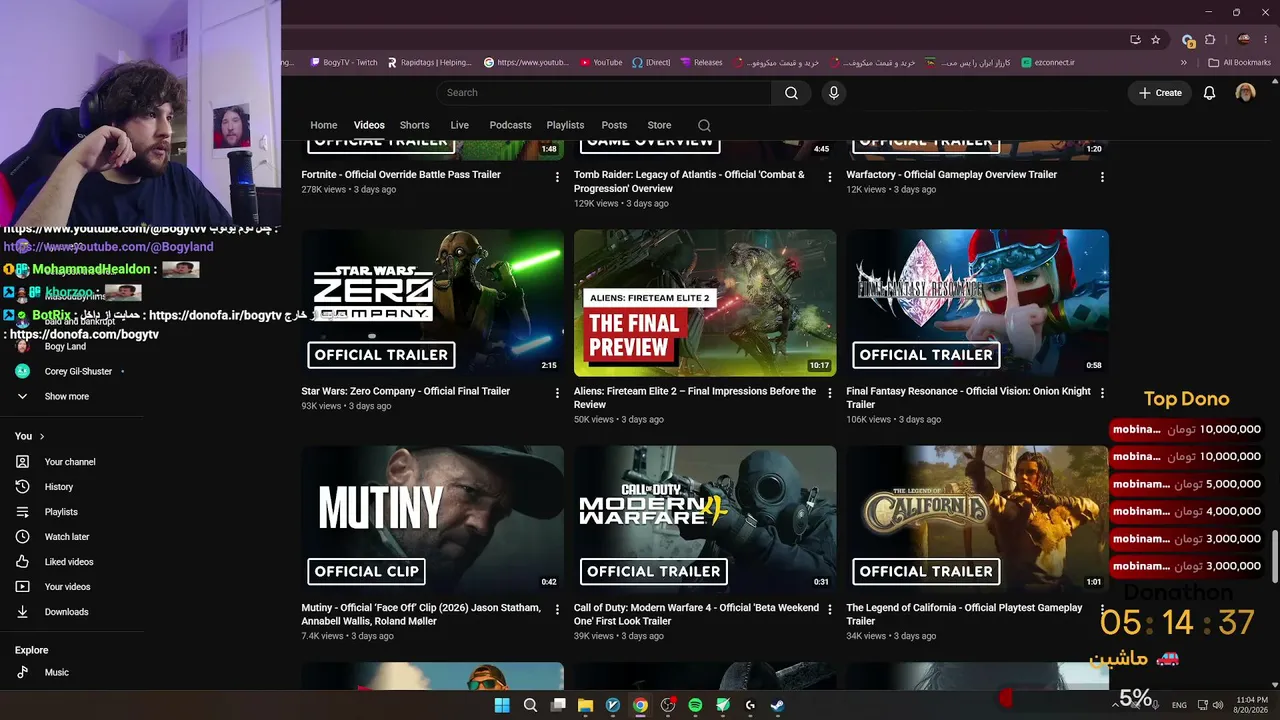
Task: Open options menu for Aliens: Fireteam Elite 2
Action: [x=829, y=394]
